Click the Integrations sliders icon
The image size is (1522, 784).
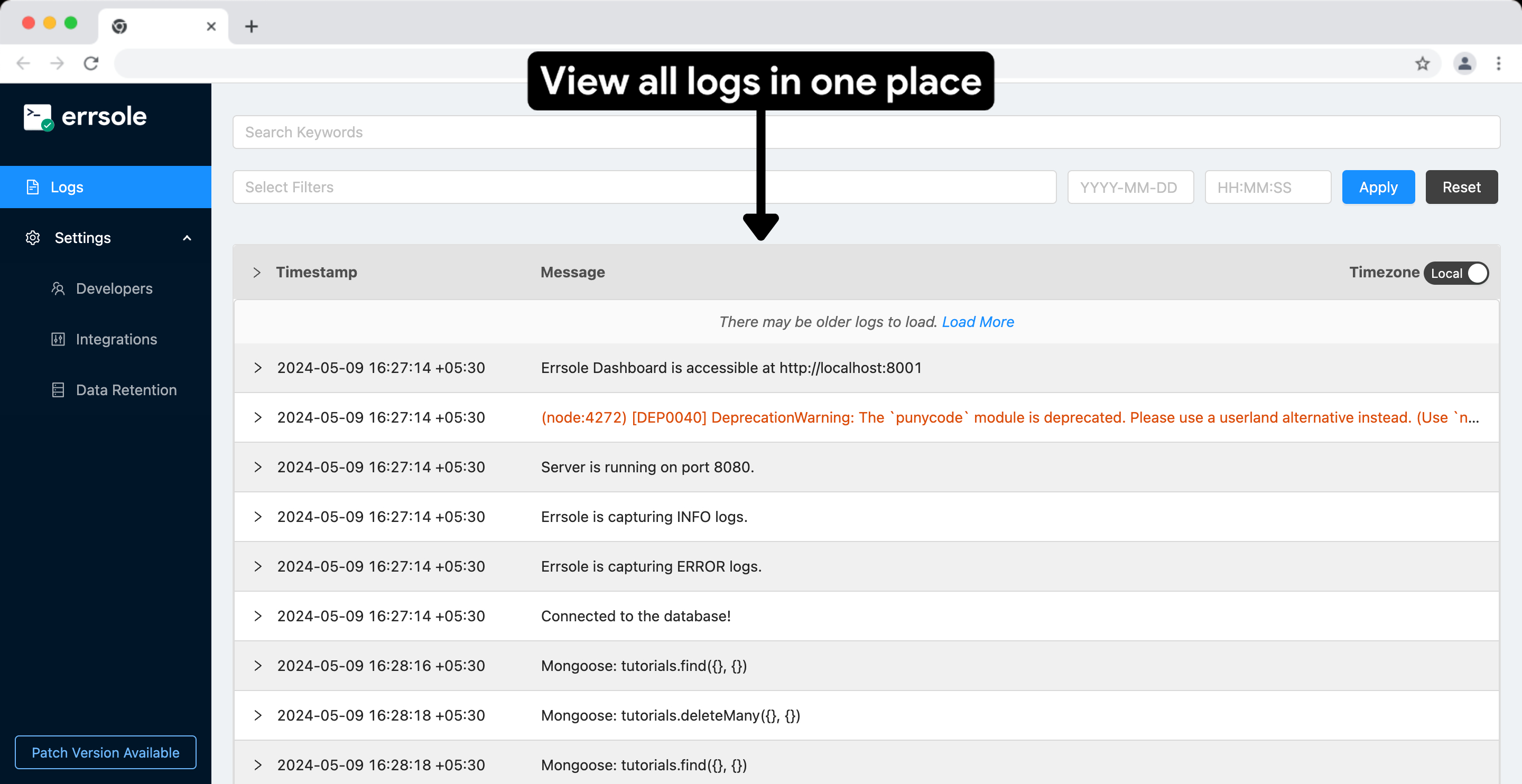coord(58,339)
